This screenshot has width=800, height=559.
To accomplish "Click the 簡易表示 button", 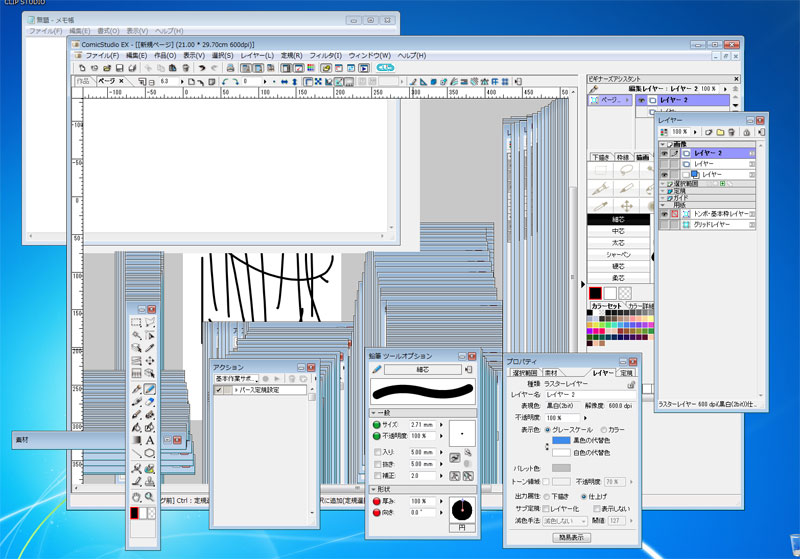I will click(x=572, y=537).
